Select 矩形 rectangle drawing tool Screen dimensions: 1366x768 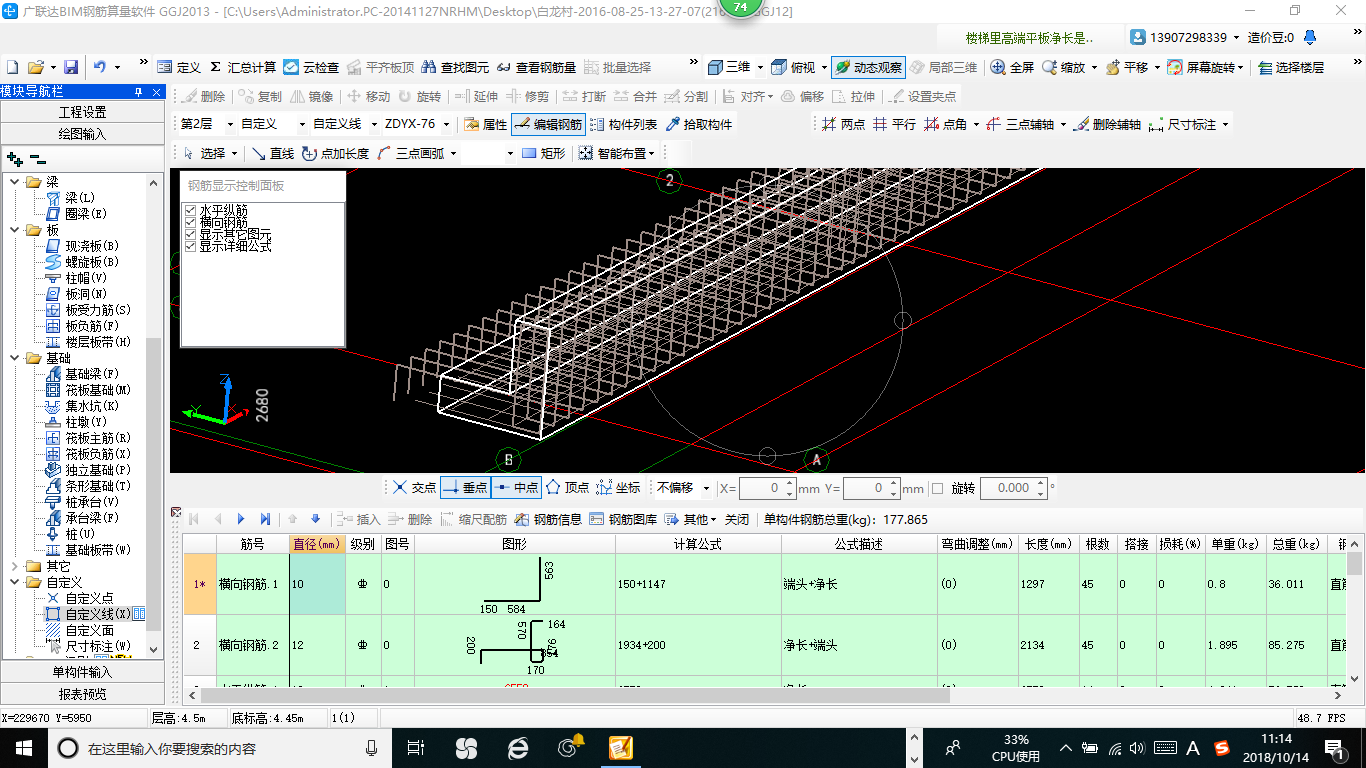544,153
